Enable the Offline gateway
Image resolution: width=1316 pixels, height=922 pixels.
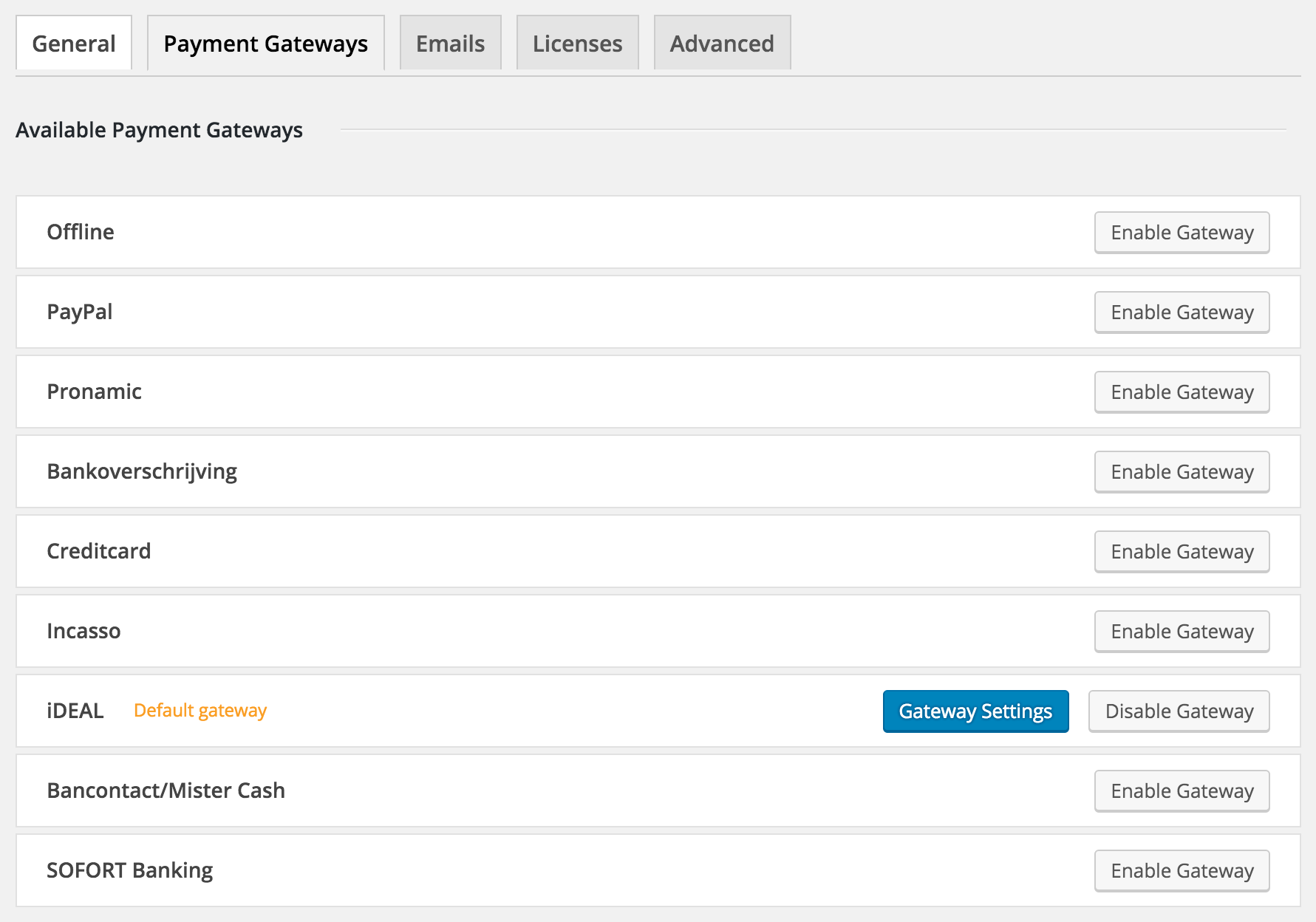1182,233
